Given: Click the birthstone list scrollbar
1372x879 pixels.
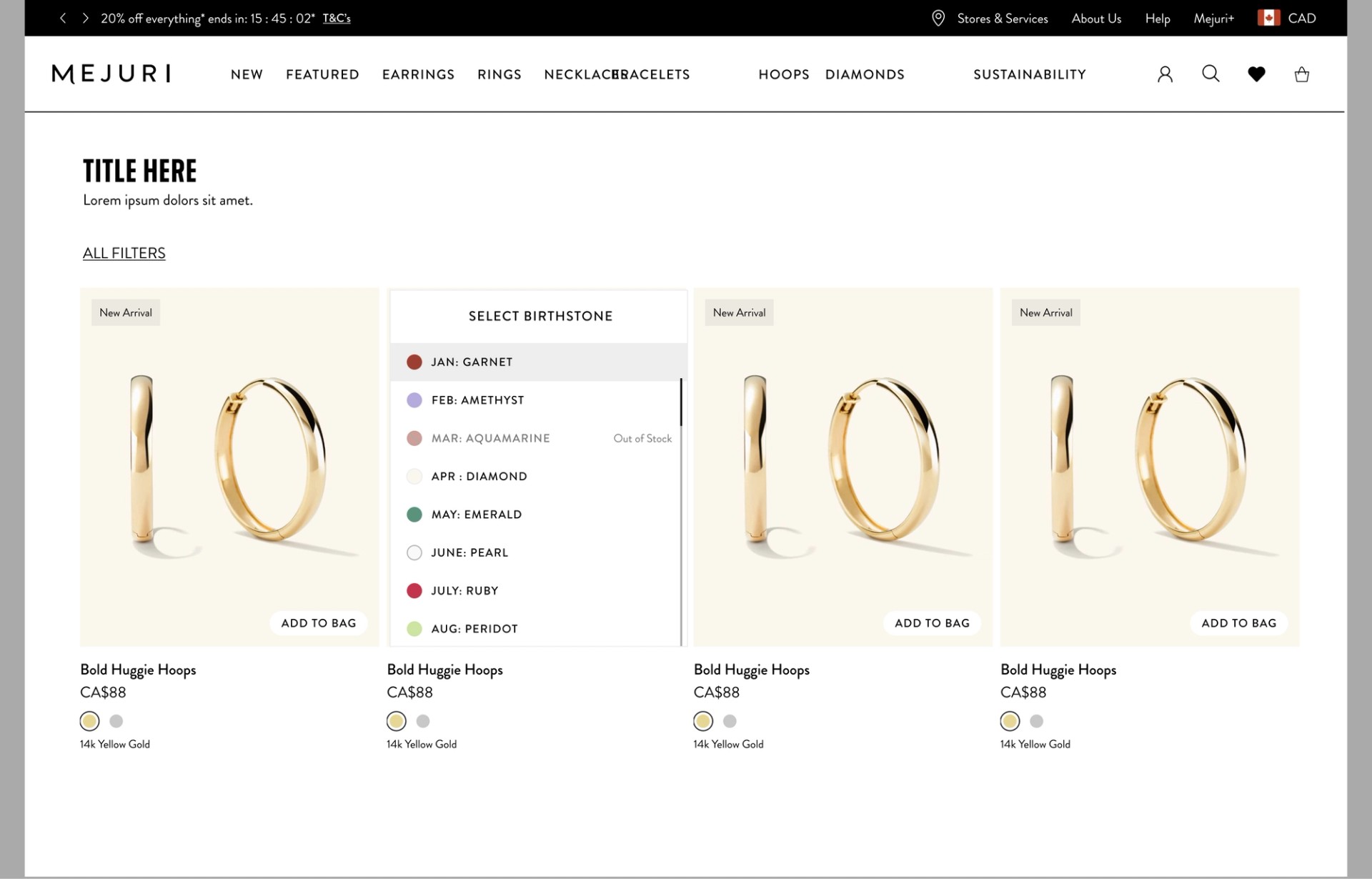Looking at the screenshot, I should pyautogui.click(x=681, y=403).
